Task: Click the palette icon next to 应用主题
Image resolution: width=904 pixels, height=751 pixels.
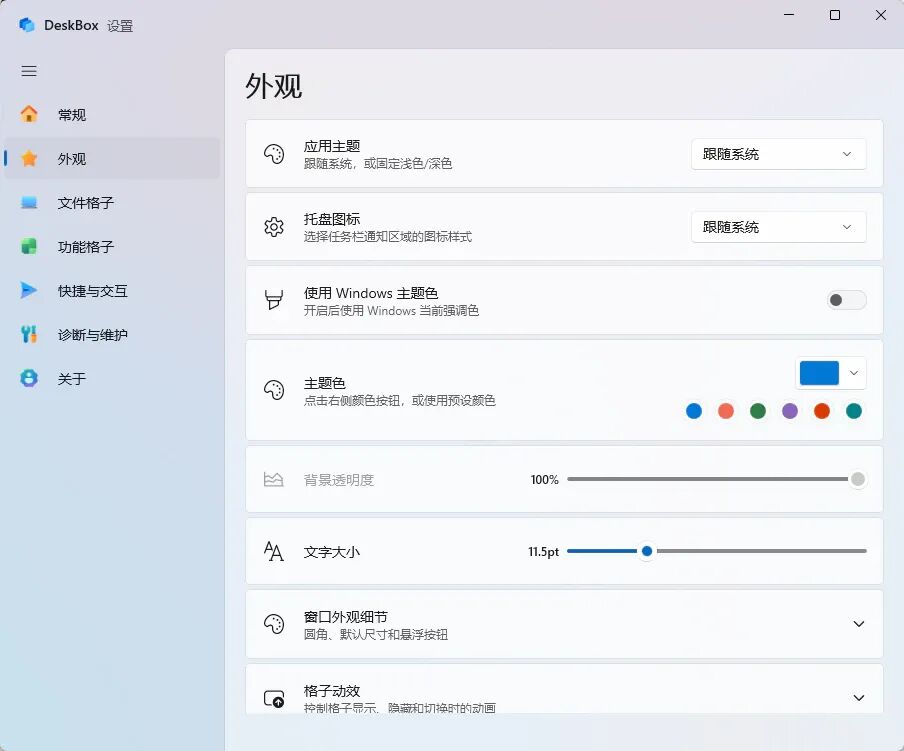Action: pos(274,154)
